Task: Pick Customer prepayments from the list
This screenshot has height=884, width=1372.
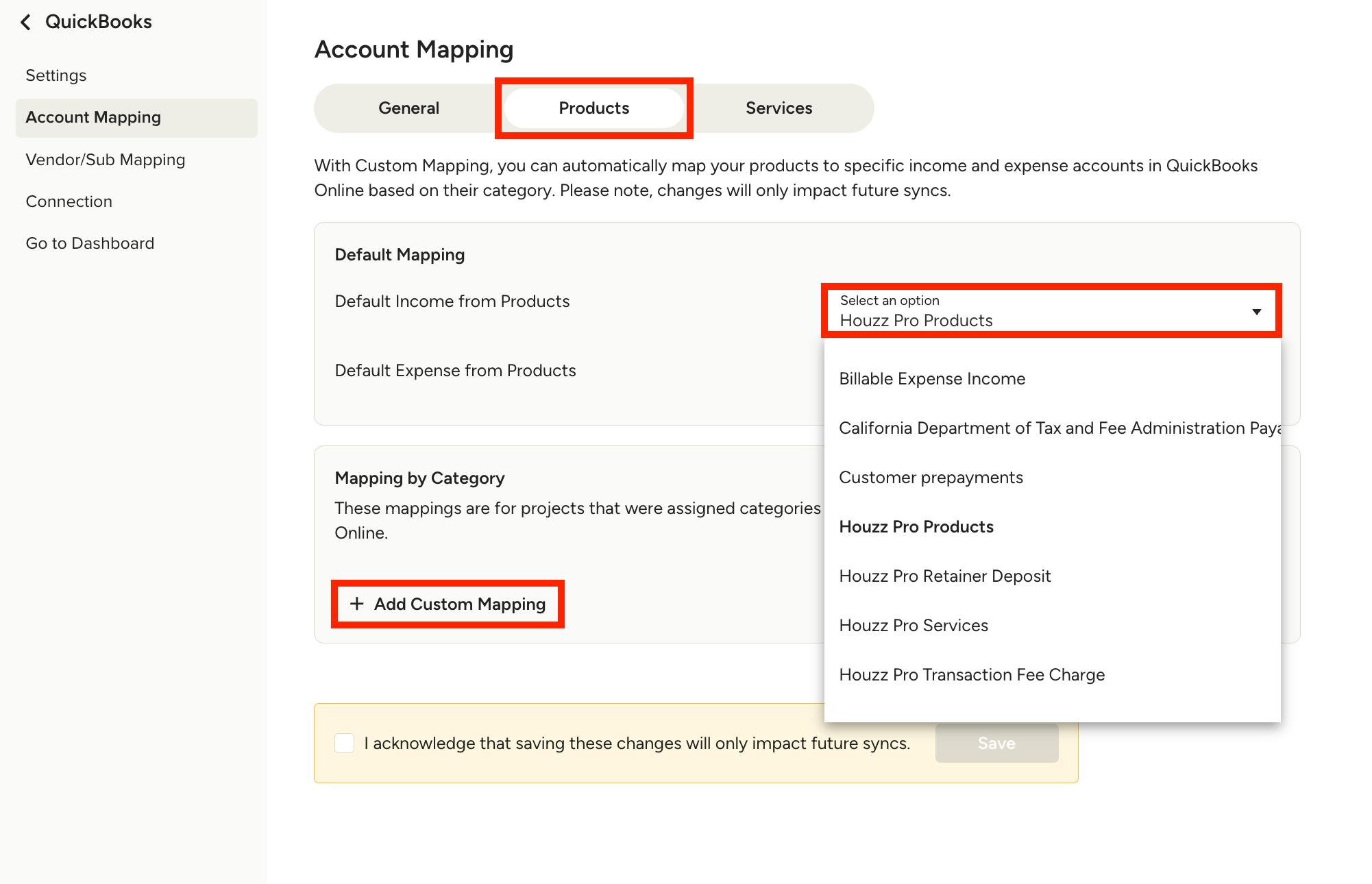Action: pos(931,478)
